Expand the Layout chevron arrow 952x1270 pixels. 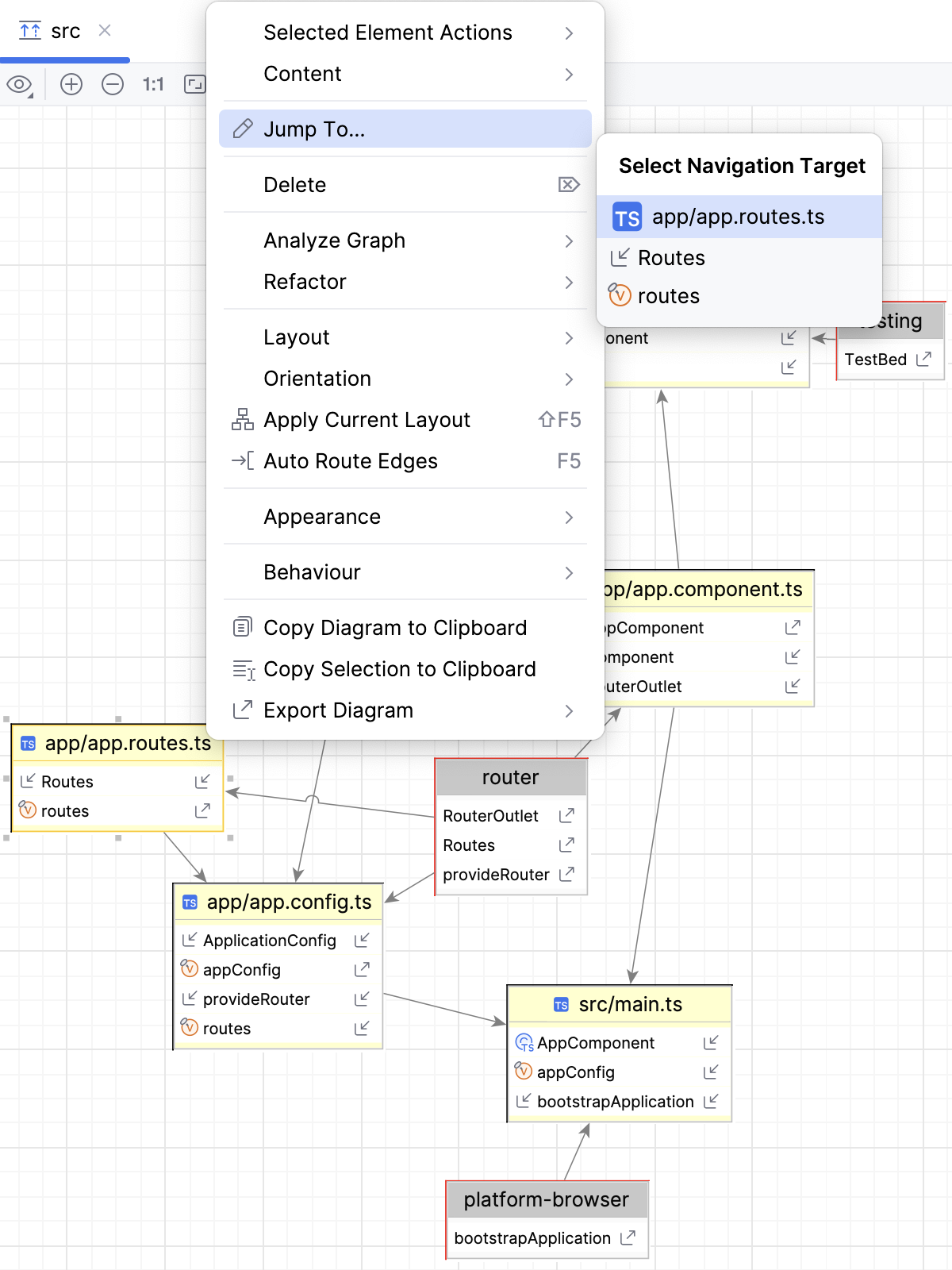coord(569,337)
